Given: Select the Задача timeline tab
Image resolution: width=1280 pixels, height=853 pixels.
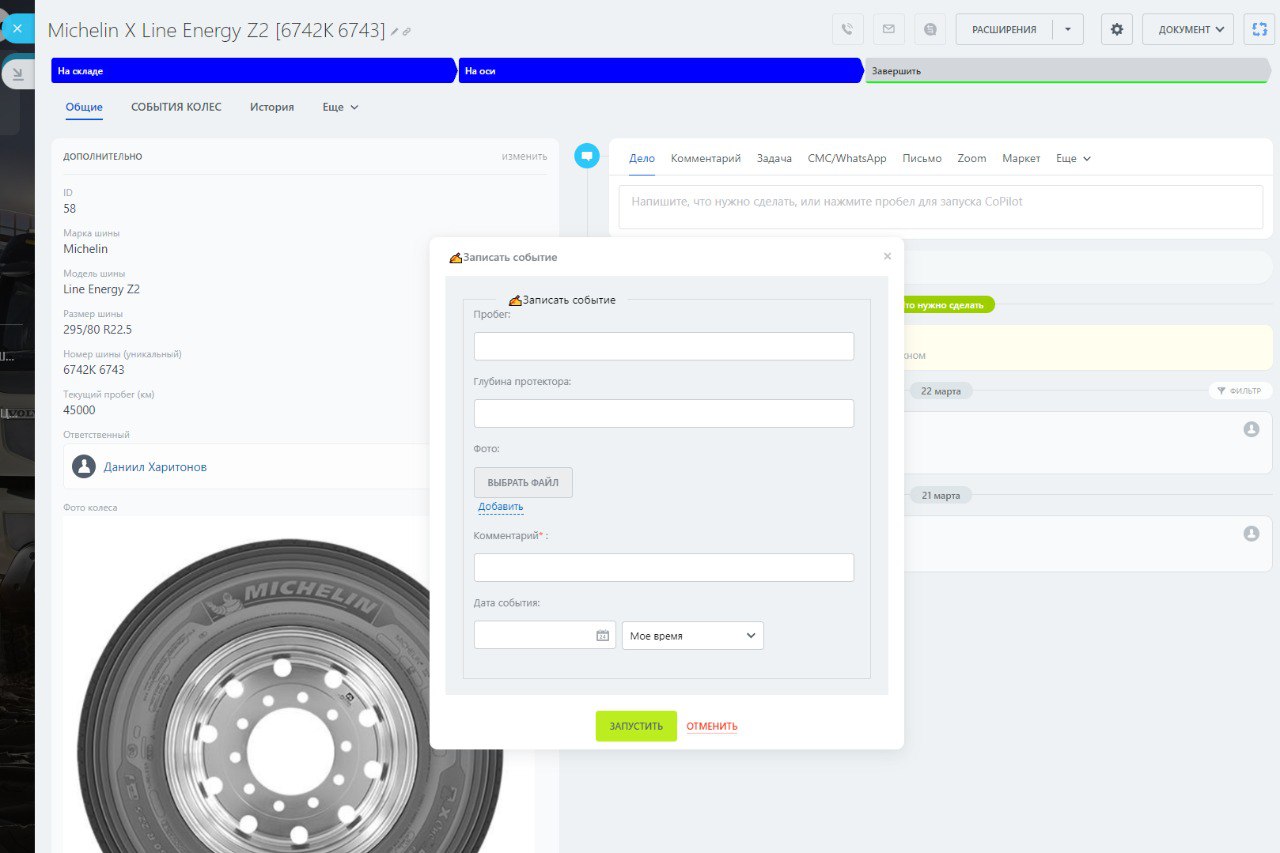Looking at the screenshot, I should coord(774,158).
